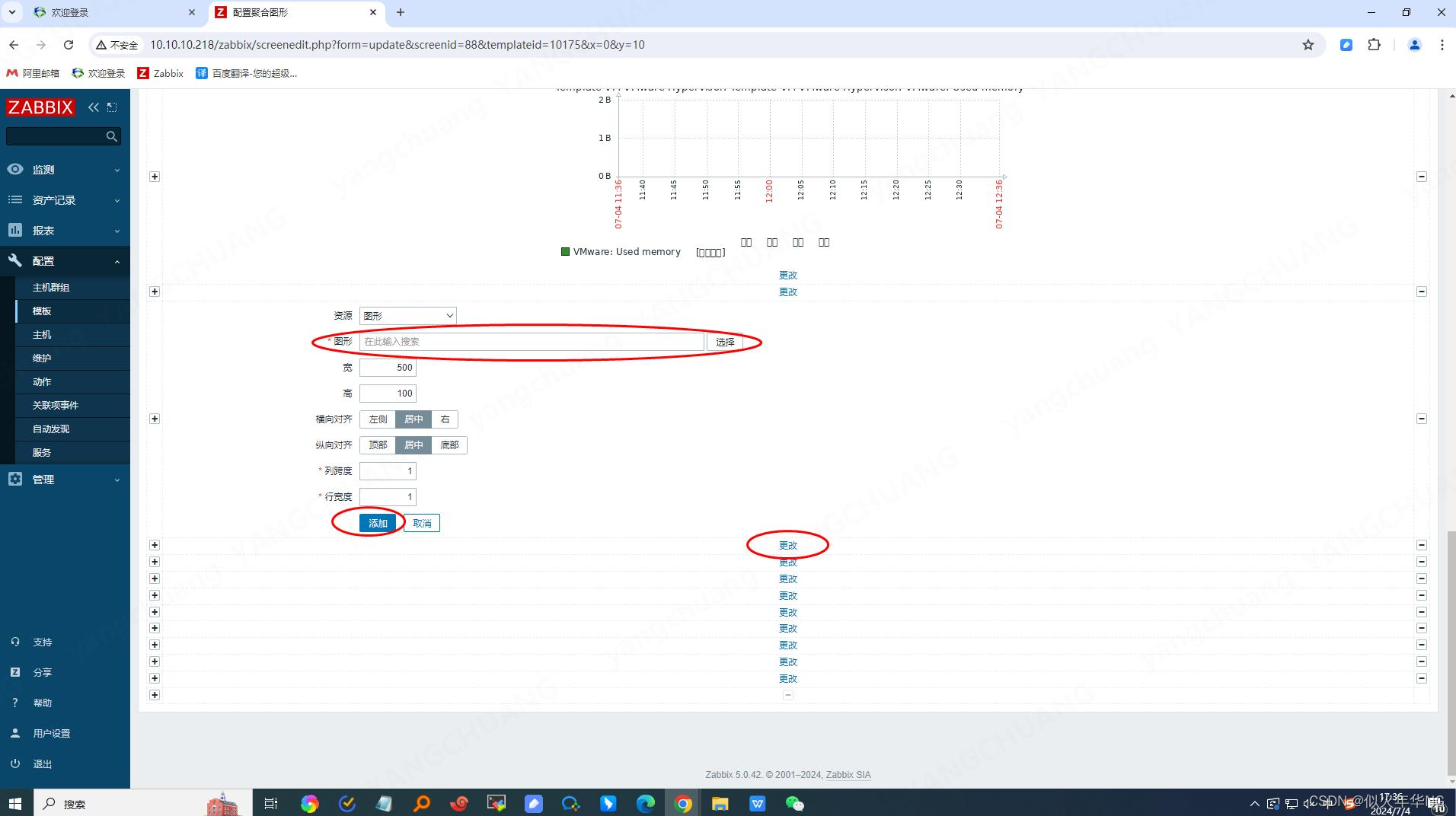
Task: Expand the 管理 sidebar section
Action: (65, 480)
